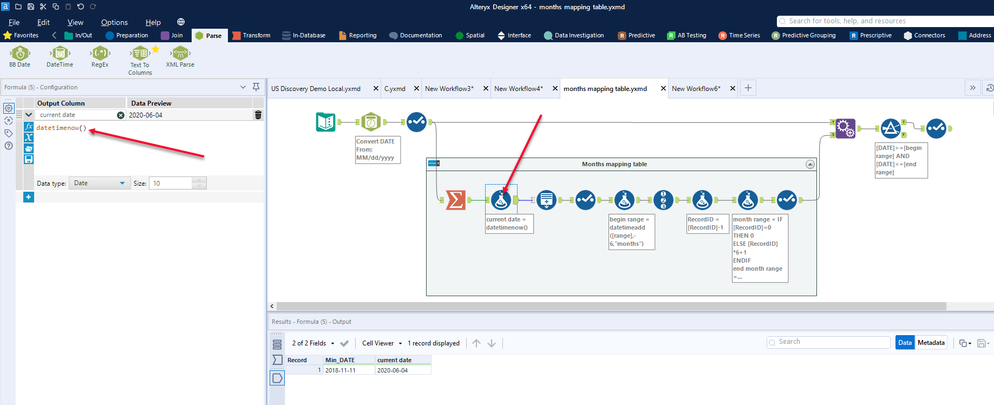The image size is (994, 405).
Task: Click the top global search box
Action: click(x=885, y=21)
